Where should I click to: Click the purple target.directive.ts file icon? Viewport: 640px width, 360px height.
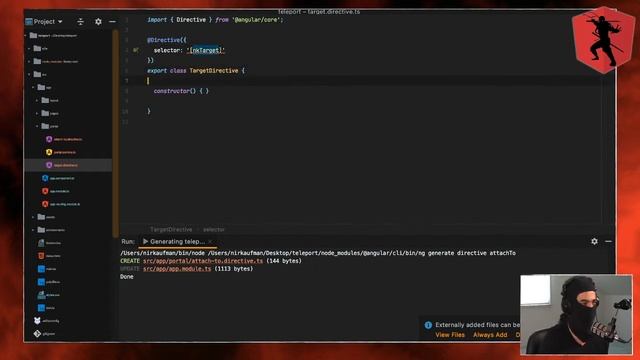pos(49,165)
